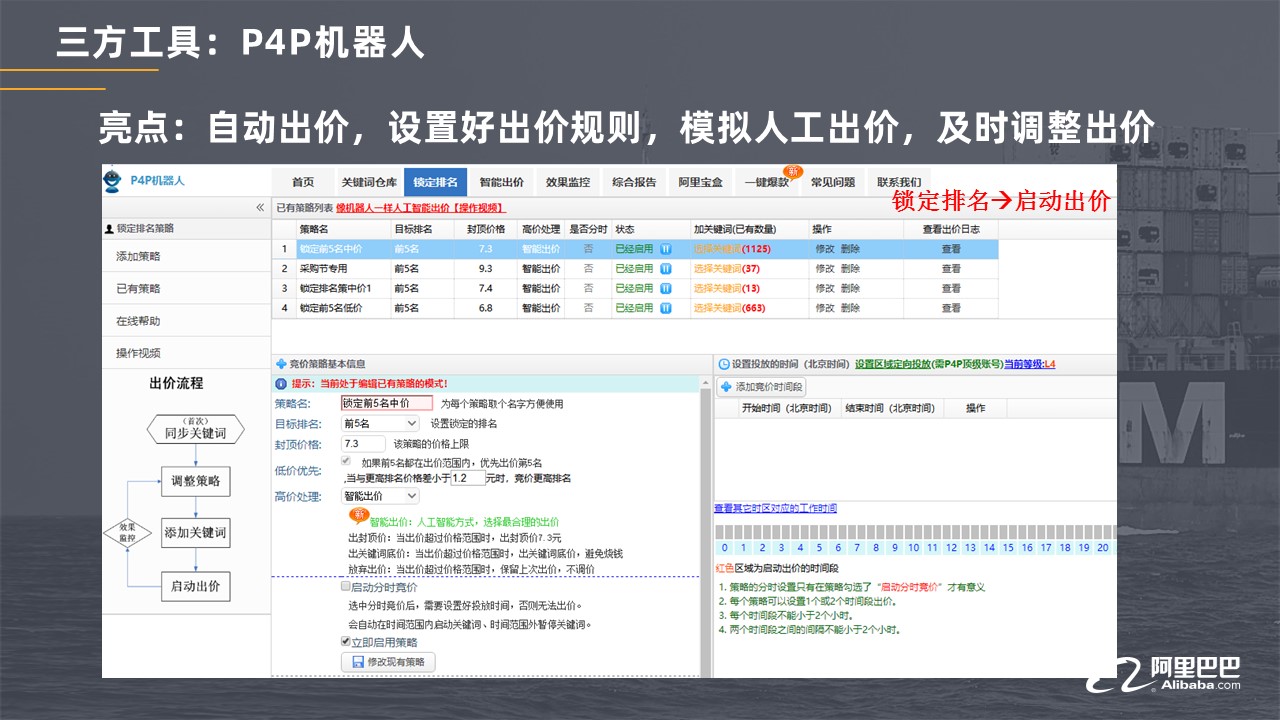The image size is (1280, 720).
Task: Click 查看 bid log for 锁定前5名中价
Action: tap(951, 249)
